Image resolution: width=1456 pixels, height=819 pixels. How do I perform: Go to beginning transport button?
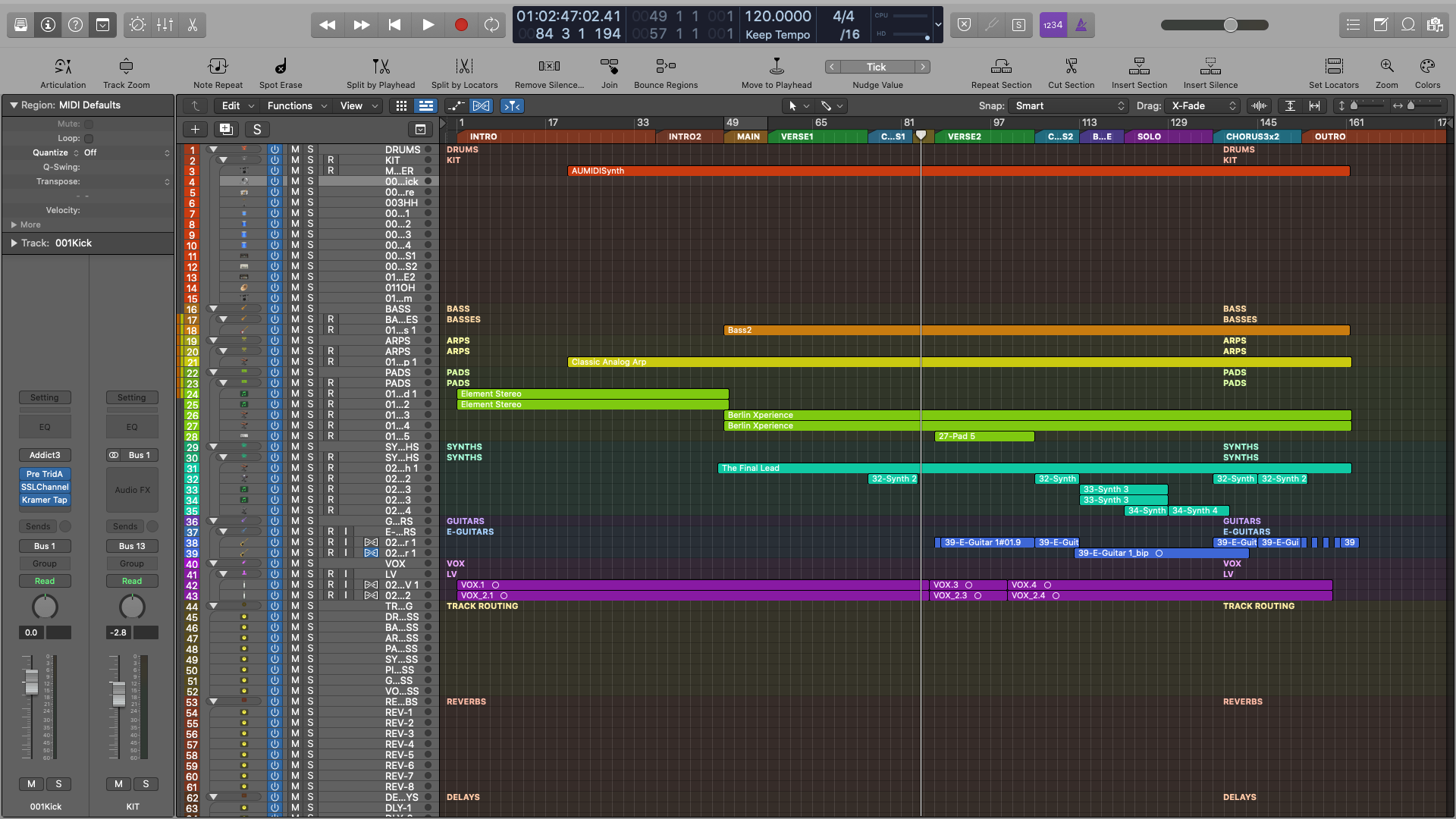[x=394, y=25]
